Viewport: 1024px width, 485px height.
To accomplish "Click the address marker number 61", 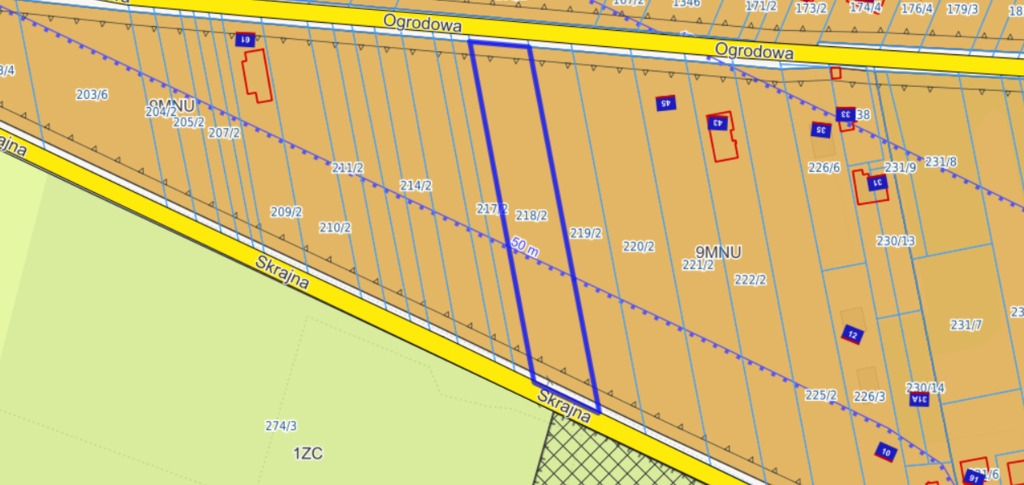I will tap(246, 40).
